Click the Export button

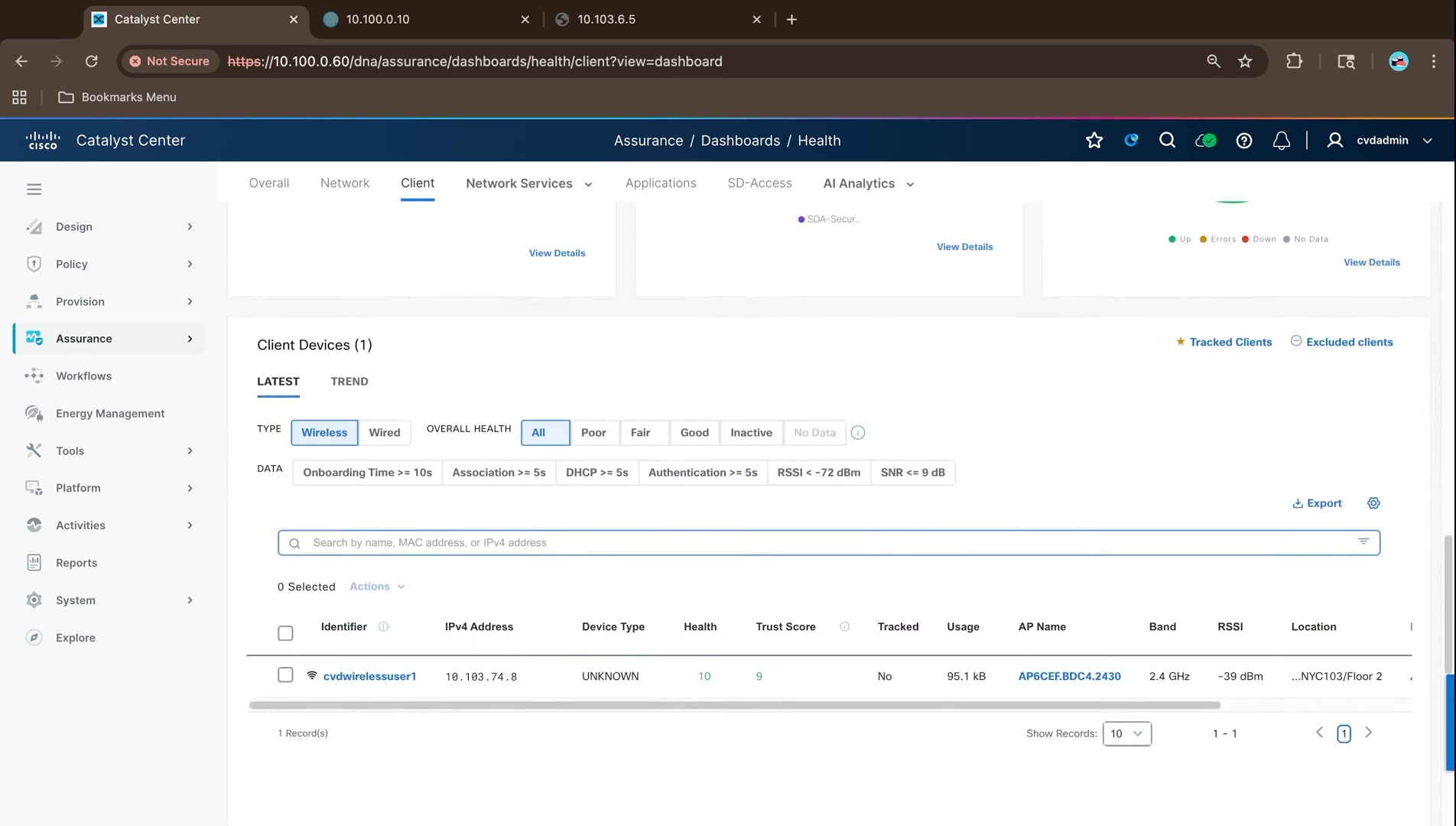tap(1317, 503)
